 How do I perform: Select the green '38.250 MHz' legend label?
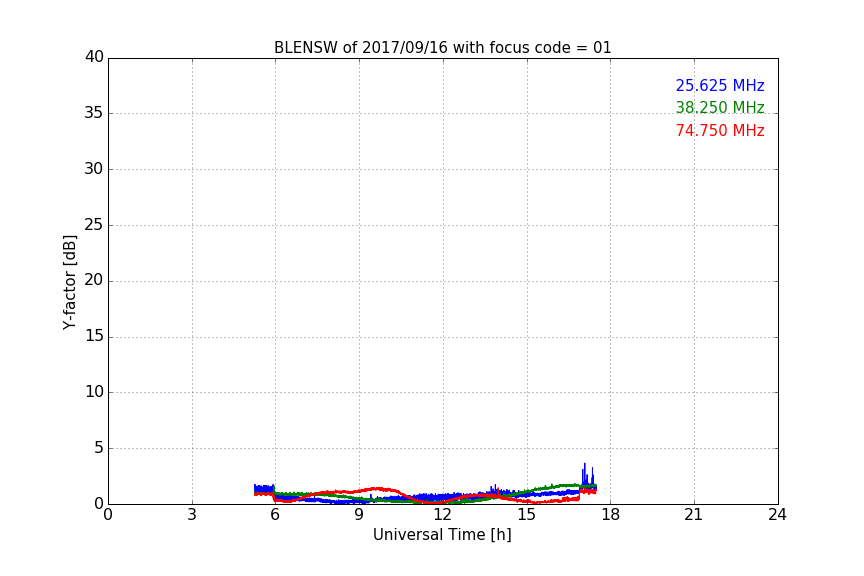pos(720,107)
